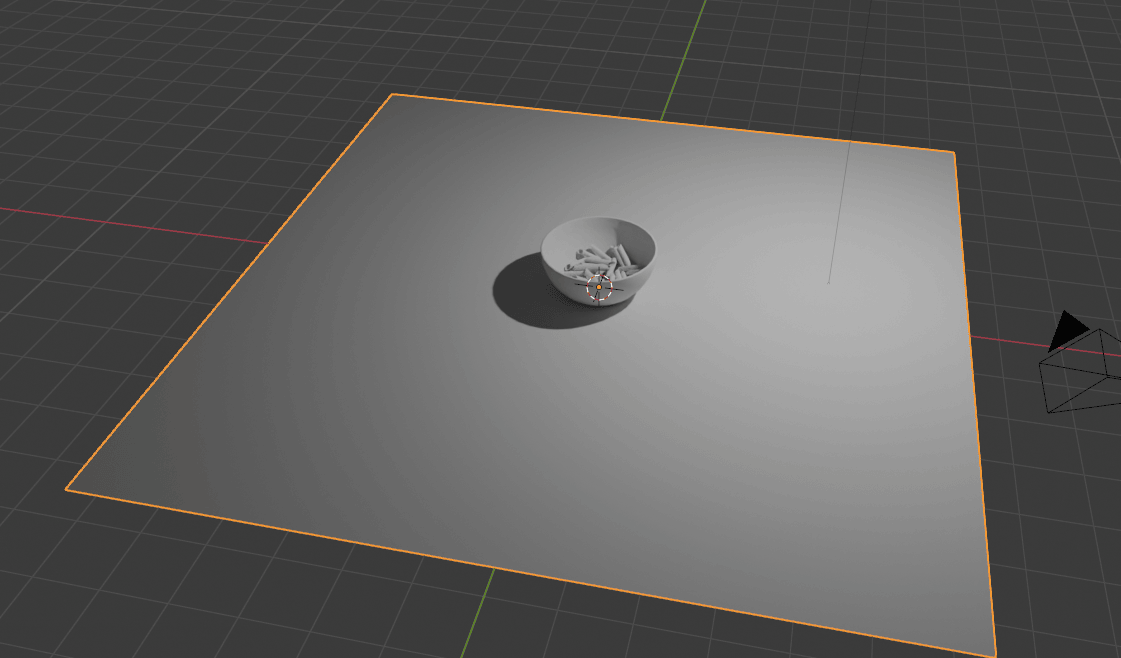The width and height of the screenshot is (1121, 658).
Task: Click the pasta pieces inside the bowl
Action: (598, 261)
